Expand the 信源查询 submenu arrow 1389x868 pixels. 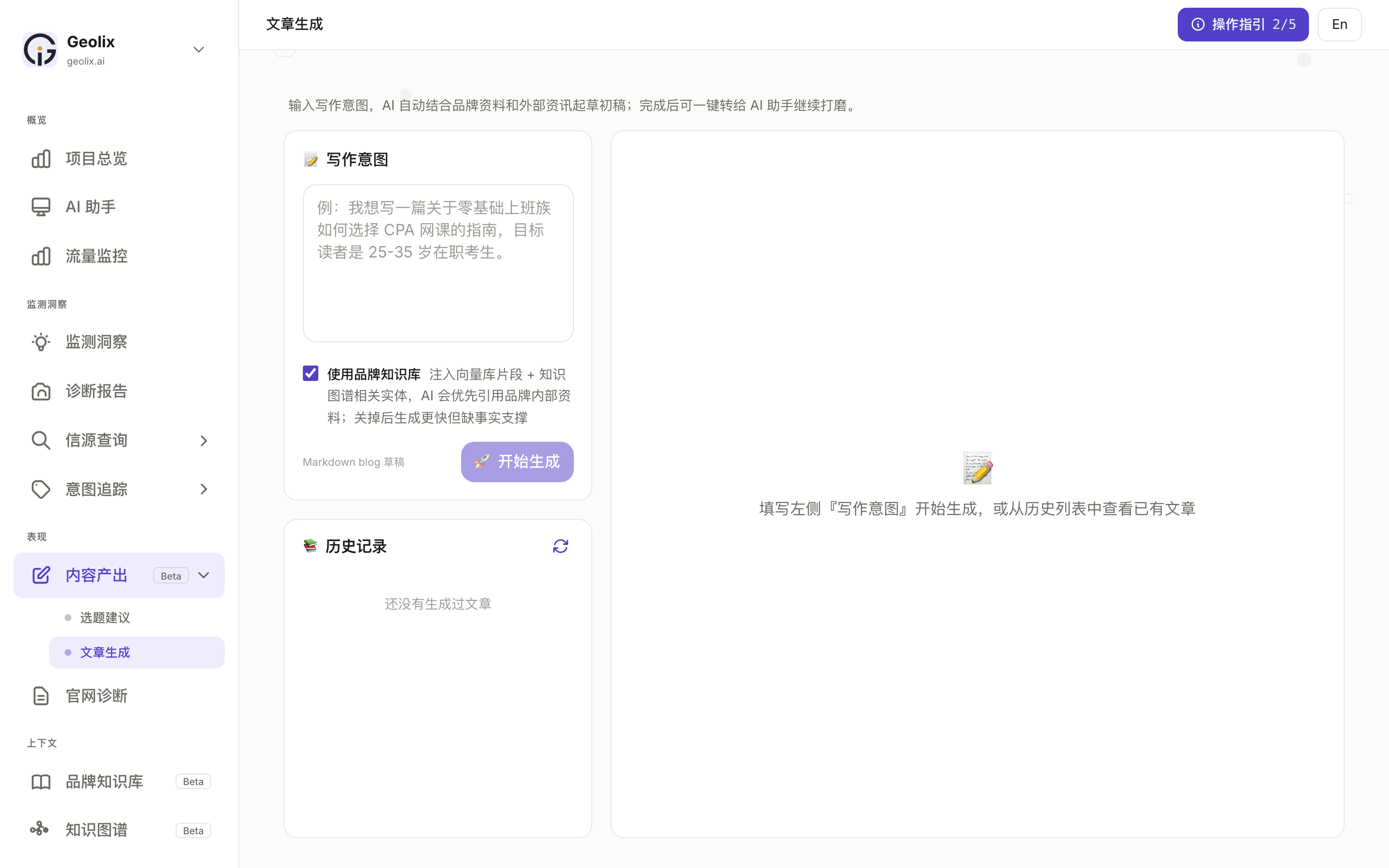tap(204, 440)
